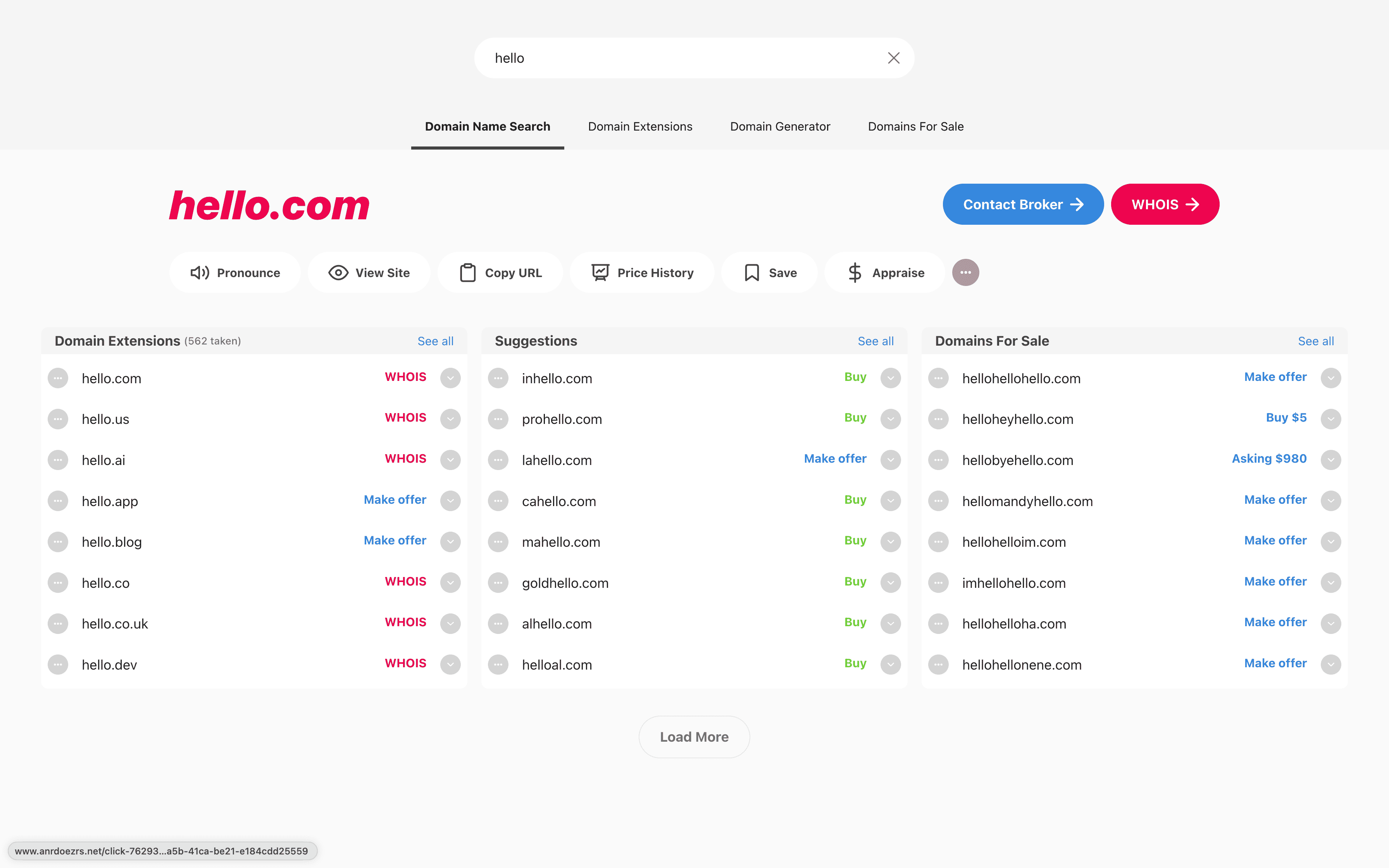Expand the hello.dev row chevron
The image size is (1389, 868).
450,664
